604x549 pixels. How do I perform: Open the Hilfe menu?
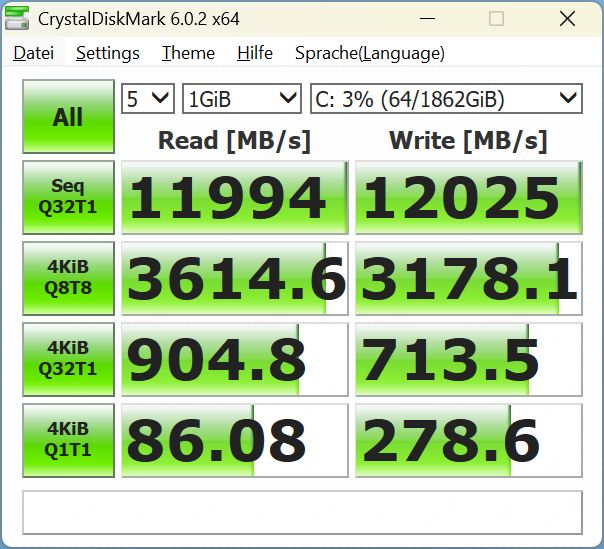coord(255,53)
